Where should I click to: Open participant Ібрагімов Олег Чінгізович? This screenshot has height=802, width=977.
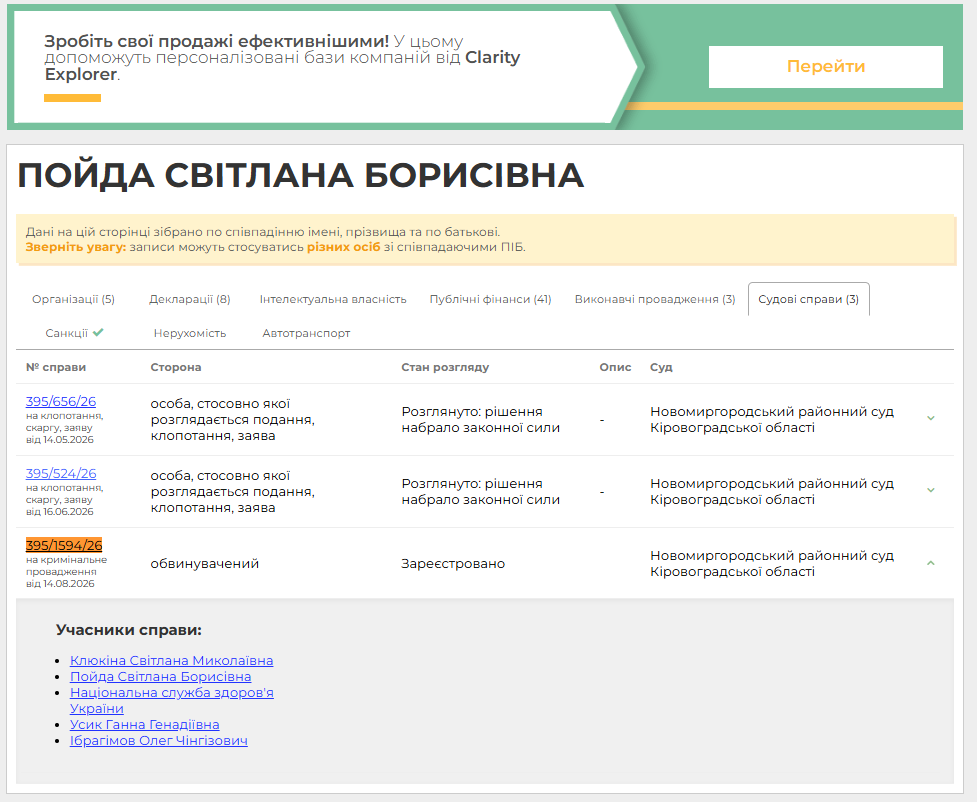point(159,741)
